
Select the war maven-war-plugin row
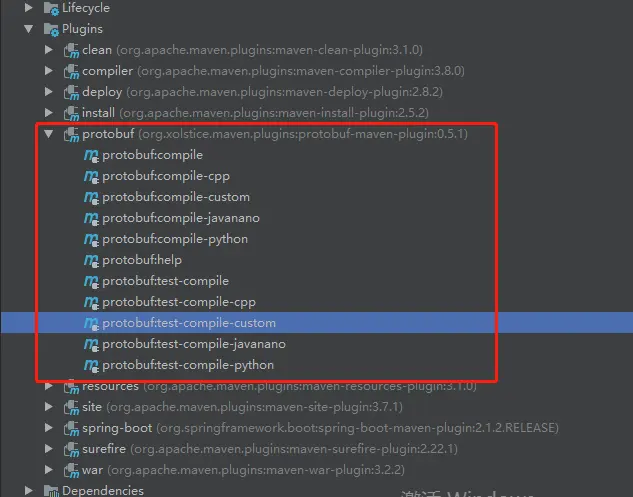[243, 470]
